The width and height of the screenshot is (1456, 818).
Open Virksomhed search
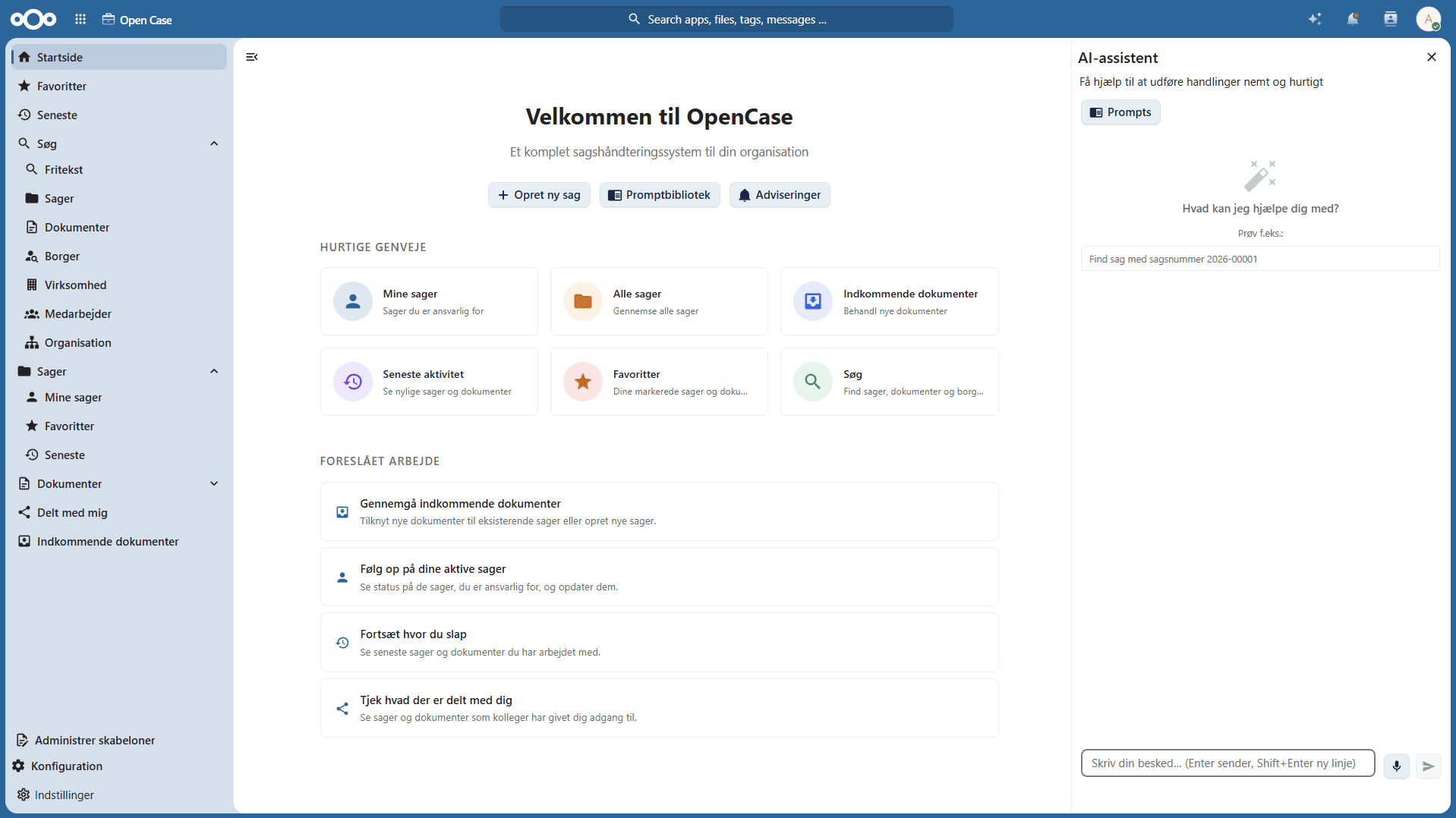[123, 285]
